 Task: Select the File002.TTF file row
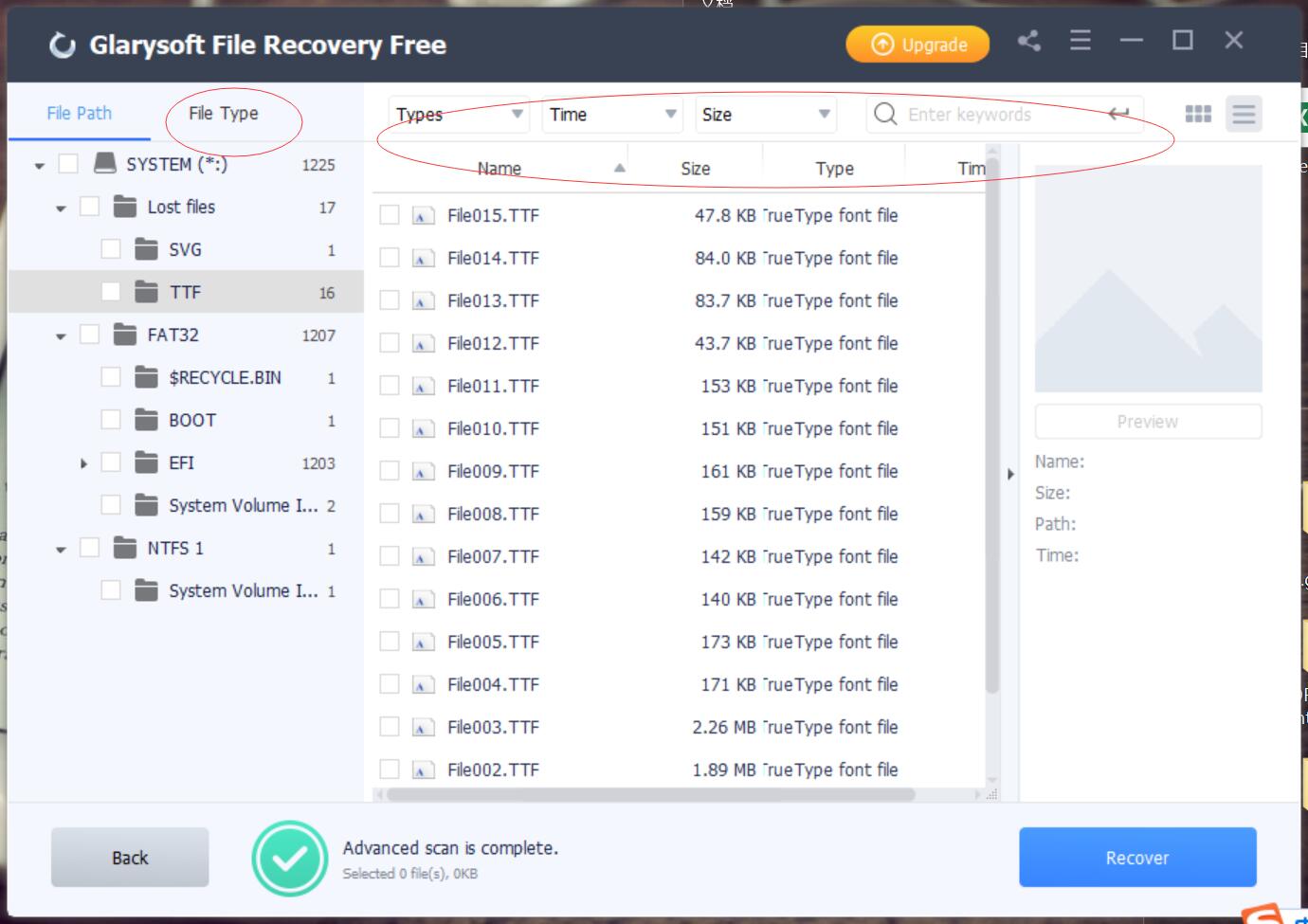click(680, 770)
